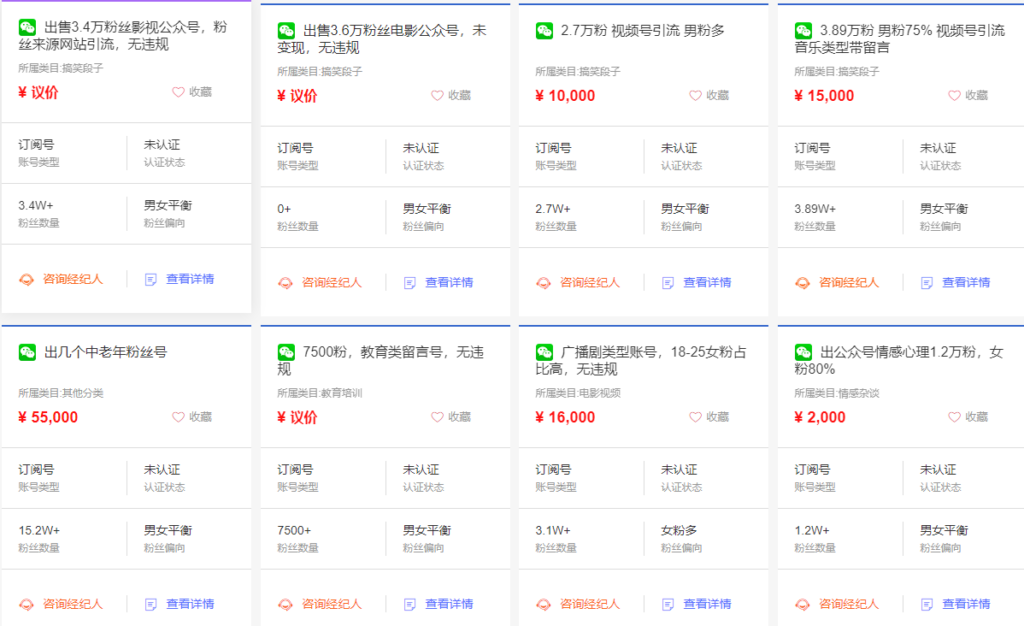This screenshot has width=1024, height=626.
Task: Open 查看详情 for 7500粉 教育类留言号 listing
Action: click(x=449, y=604)
